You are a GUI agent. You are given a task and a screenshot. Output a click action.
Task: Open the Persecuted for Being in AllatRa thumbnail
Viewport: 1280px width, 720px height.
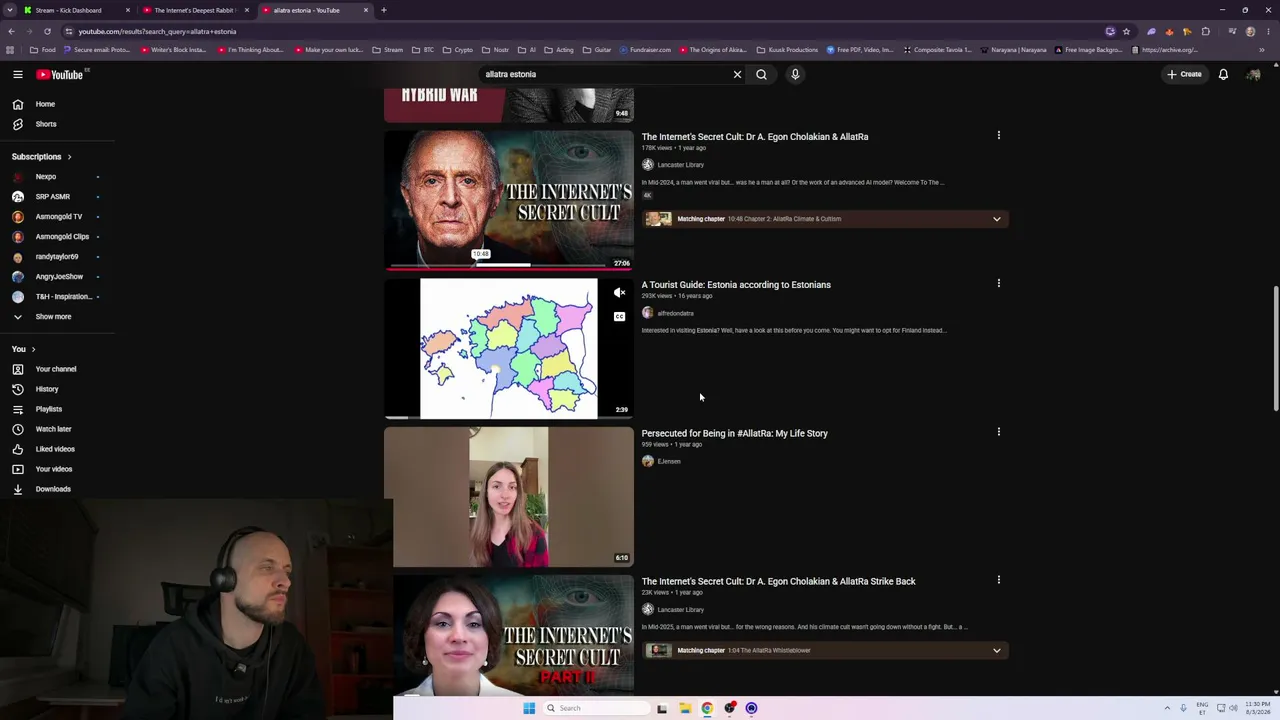point(509,497)
